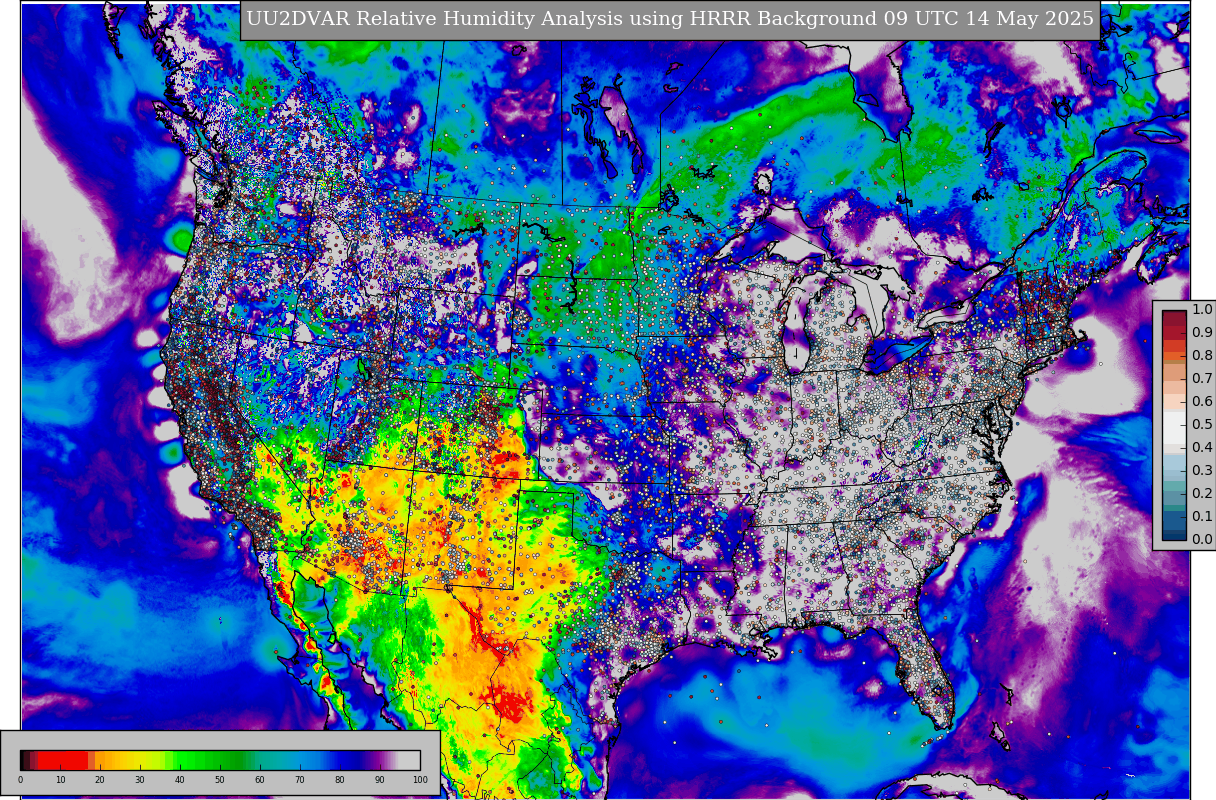This screenshot has width=1216, height=800.
Task: Click the 0.7 label on vertical legend
Action: [x=1202, y=378]
